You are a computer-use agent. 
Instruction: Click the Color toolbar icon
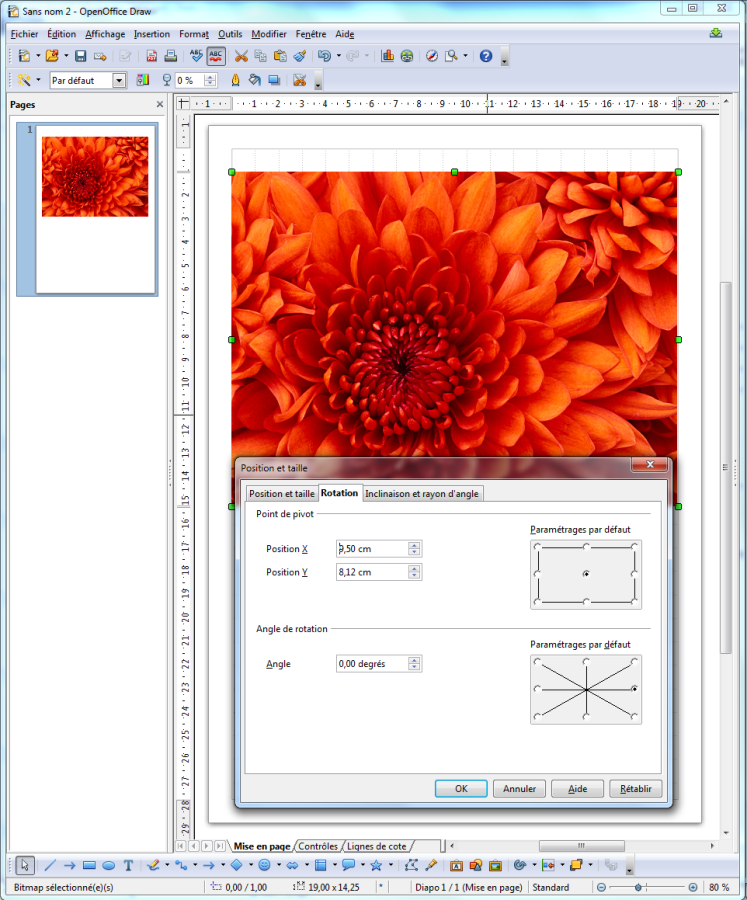pyautogui.click(x=142, y=80)
